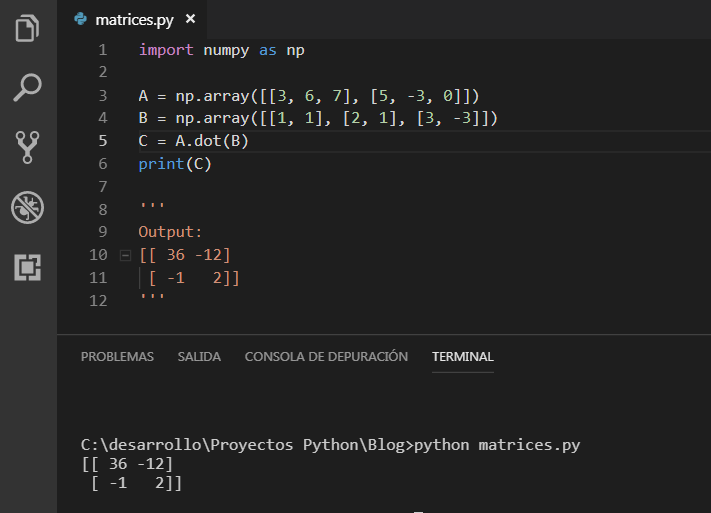Click 'numpy' in the import statement
711x513 pixels.
pos(226,51)
